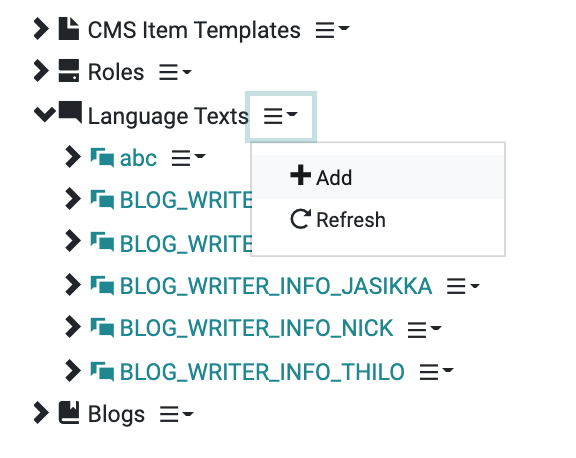Choose Add from the dropdown menu
This screenshot has width=576, height=458.
378,177
